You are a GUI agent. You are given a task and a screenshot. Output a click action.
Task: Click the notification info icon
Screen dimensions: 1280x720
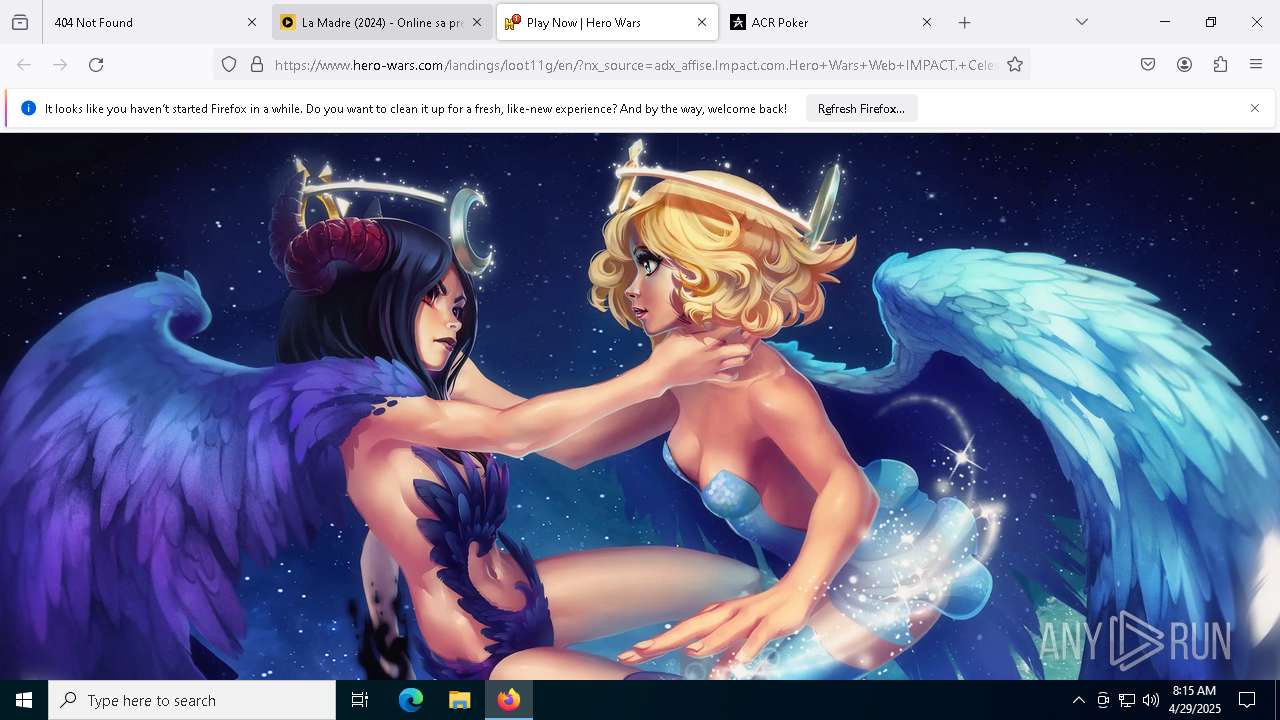(28, 108)
